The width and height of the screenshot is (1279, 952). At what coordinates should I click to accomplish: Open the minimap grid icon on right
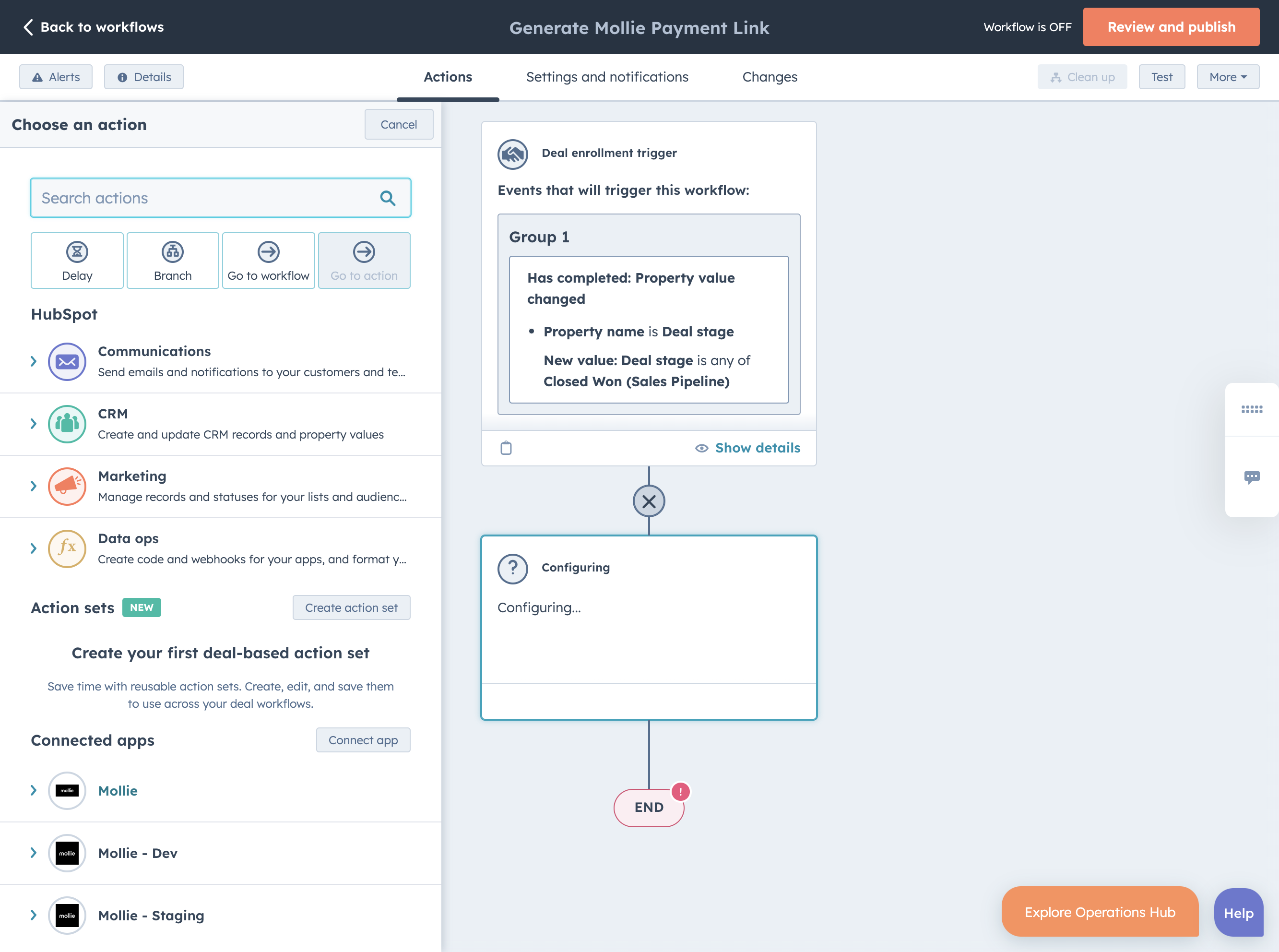[1252, 409]
